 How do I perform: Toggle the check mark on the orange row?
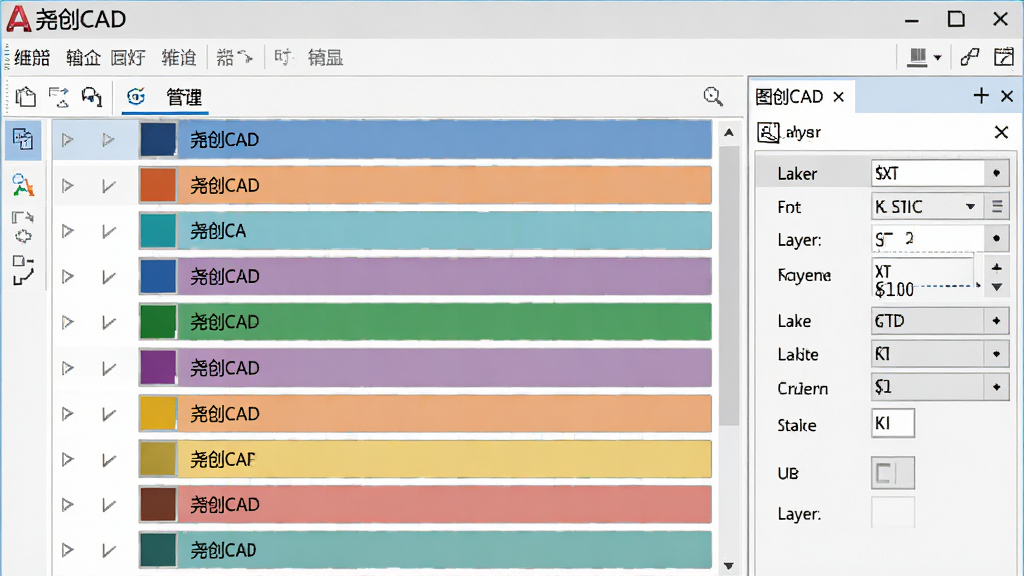tap(109, 185)
